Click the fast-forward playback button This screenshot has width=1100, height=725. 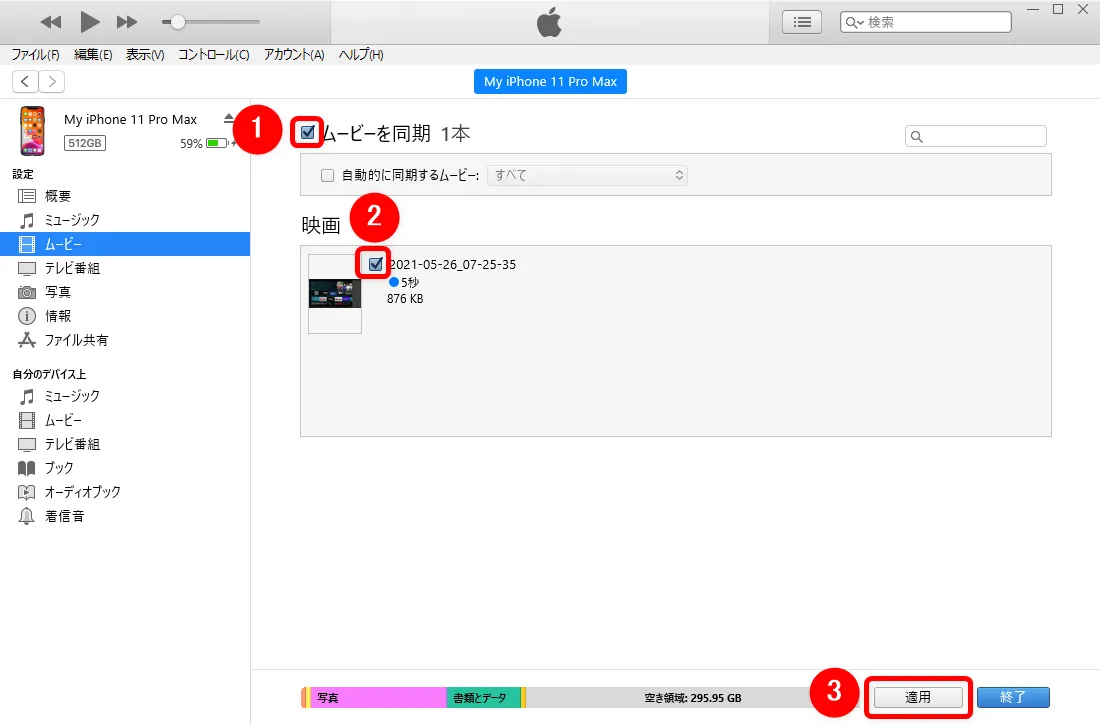pyautogui.click(x=127, y=22)
